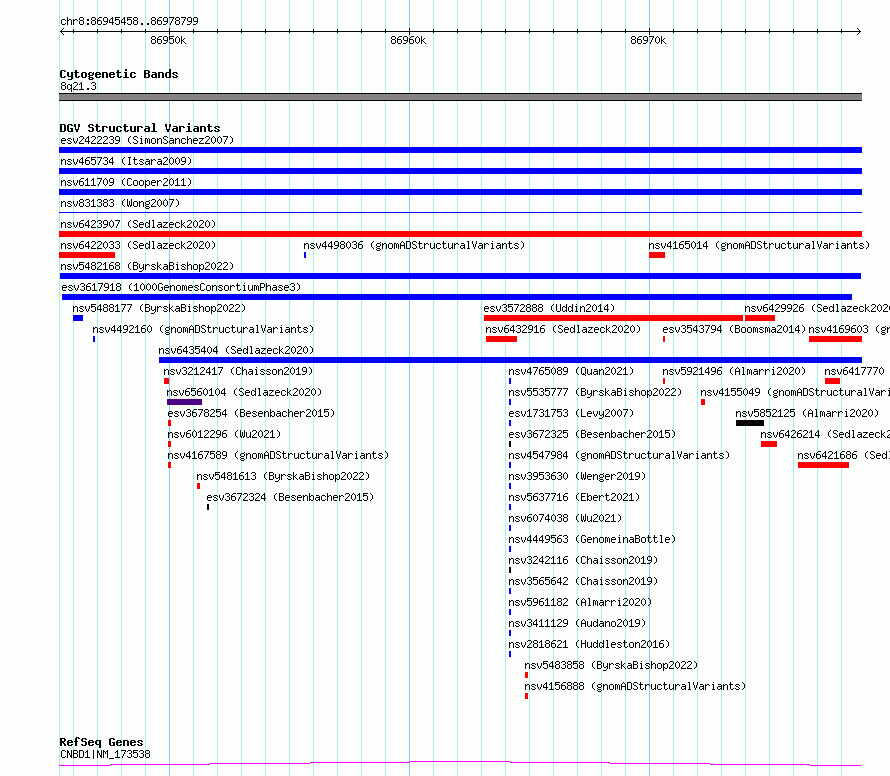Select the nsv6423907 (Sedlazeck2020) red bar
Viewport: 890px width, 776px height.
(x=460, y=234)
